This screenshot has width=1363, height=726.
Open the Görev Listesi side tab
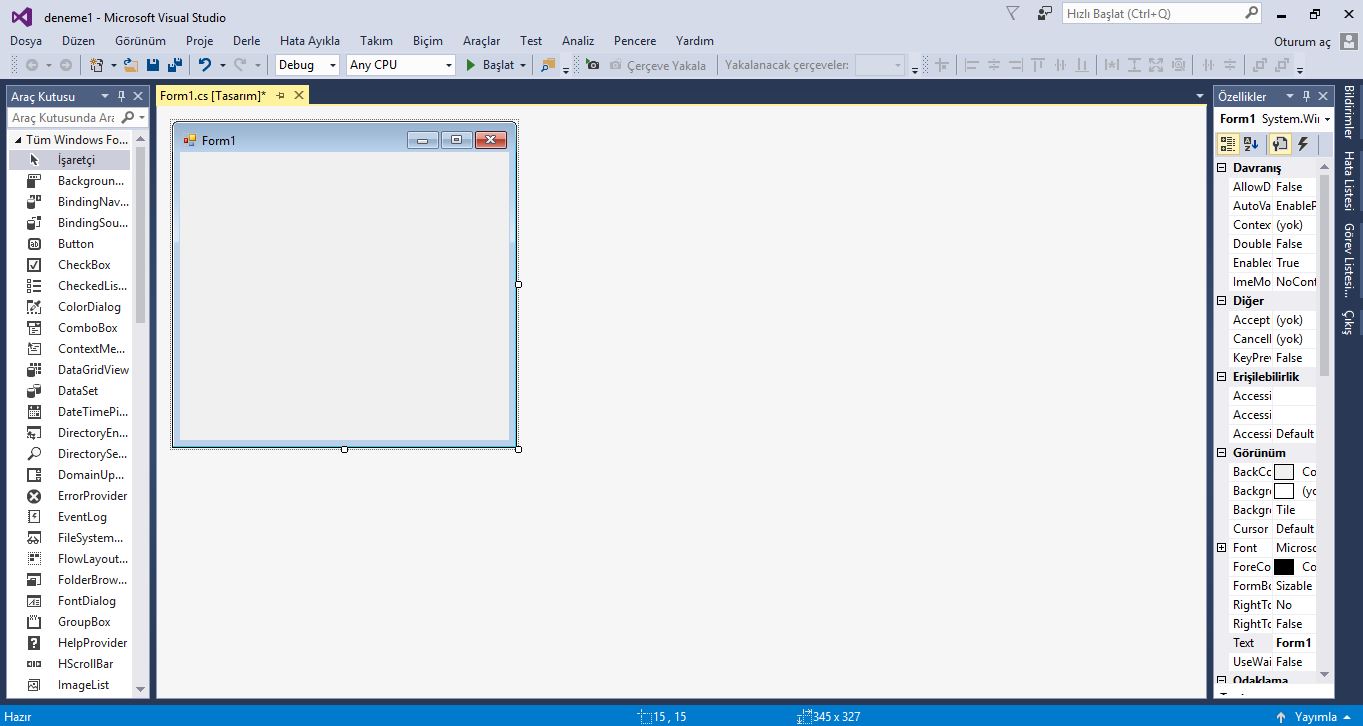[1349, 260]
